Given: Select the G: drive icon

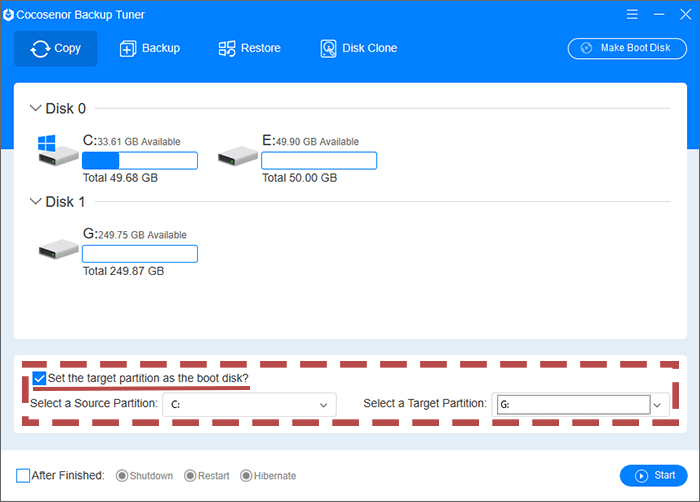Looking at the screenshot, I should click(58, 249).
